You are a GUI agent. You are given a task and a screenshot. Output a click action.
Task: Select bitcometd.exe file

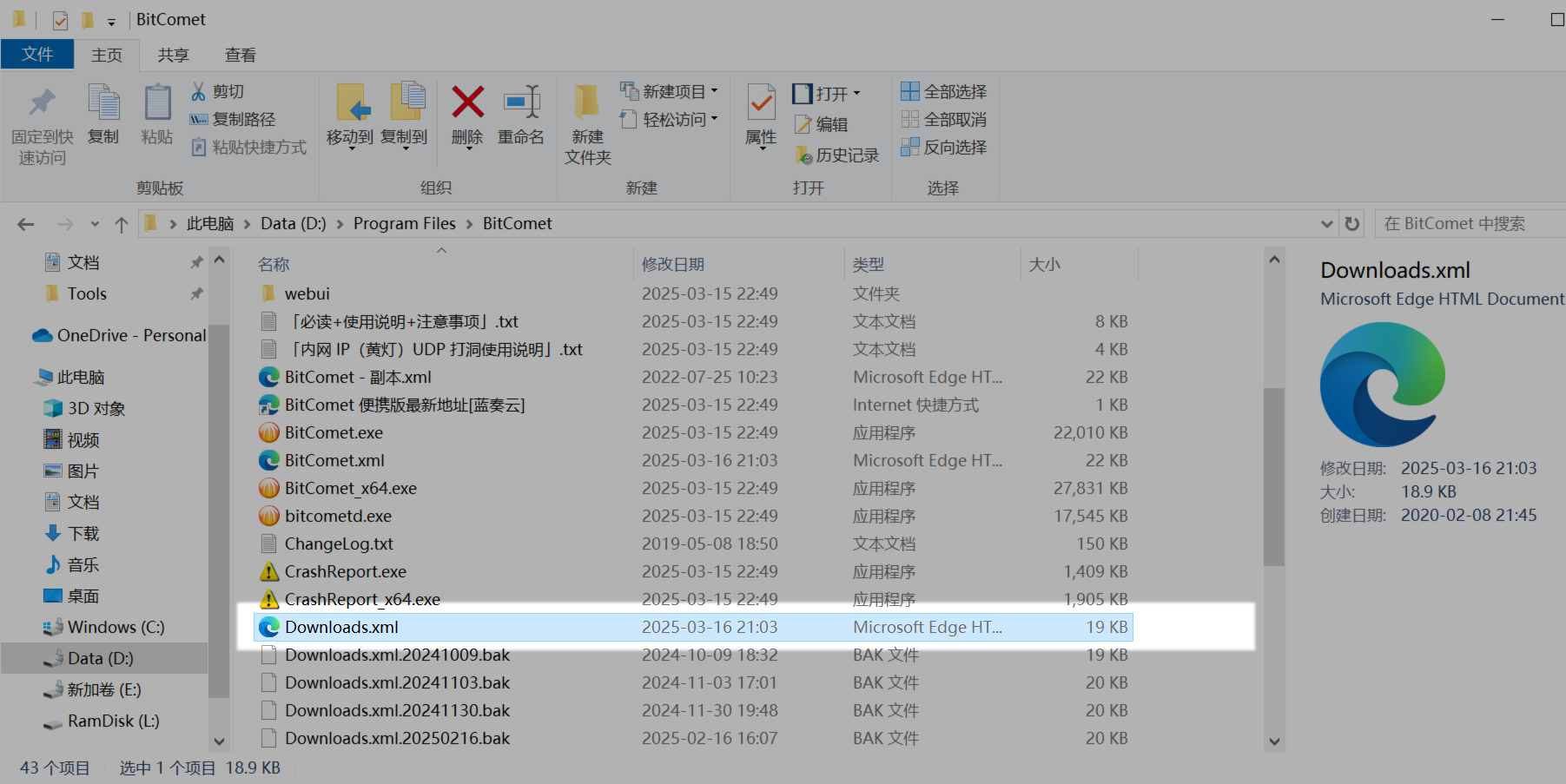[338, 516]
